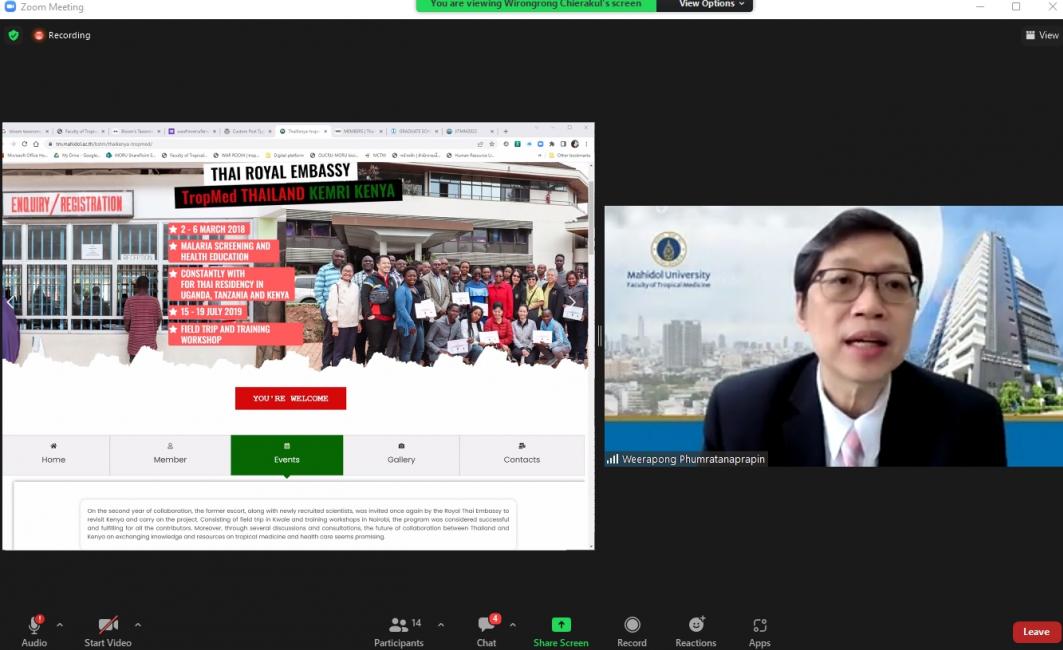
Task: Switch to the MEMBERS browser tab
Action: [358, 131]
